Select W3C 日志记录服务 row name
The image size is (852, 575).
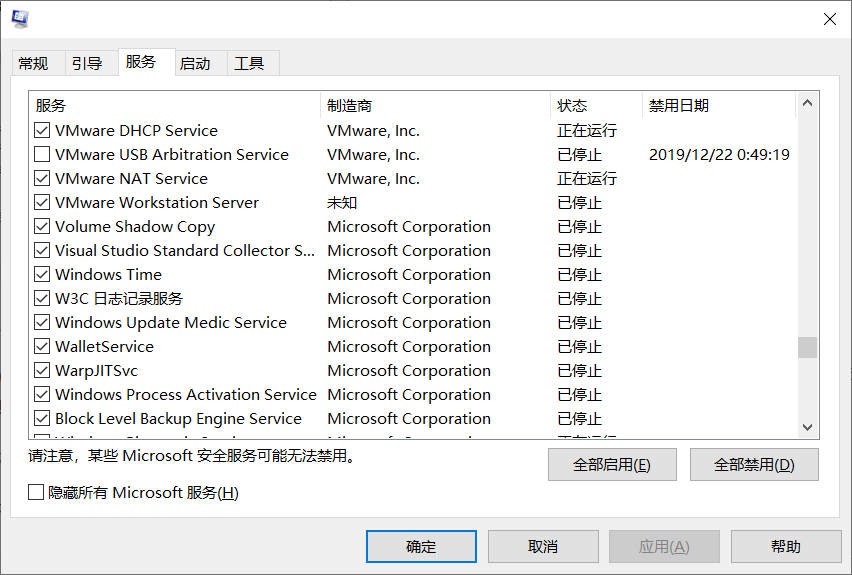119,298
